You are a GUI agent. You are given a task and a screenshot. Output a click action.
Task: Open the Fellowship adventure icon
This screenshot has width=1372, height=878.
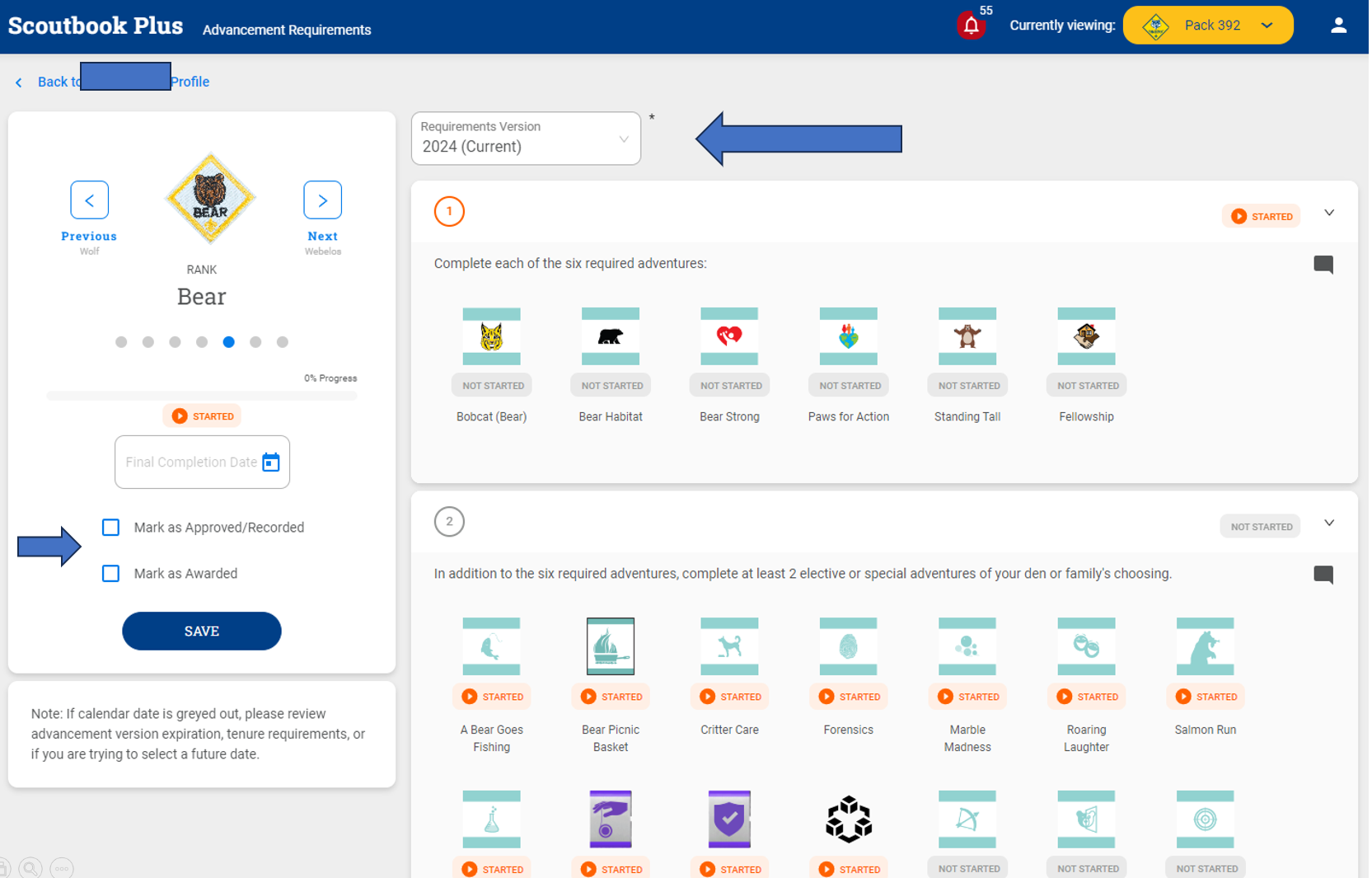pyautogui.click(x=1088, y=336)
